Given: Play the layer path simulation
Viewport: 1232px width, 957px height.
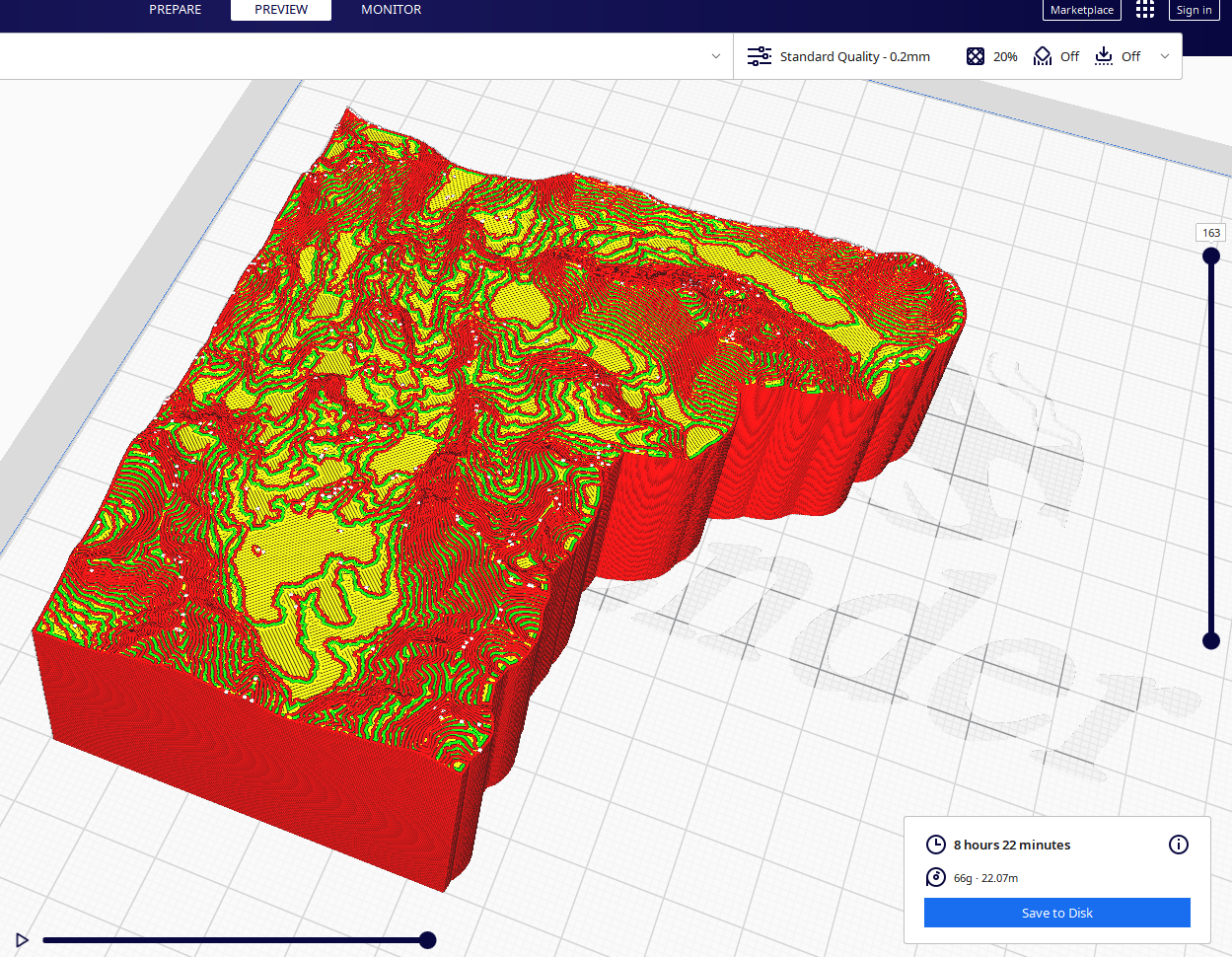Looking at the screenshot, I should [22, 940].
